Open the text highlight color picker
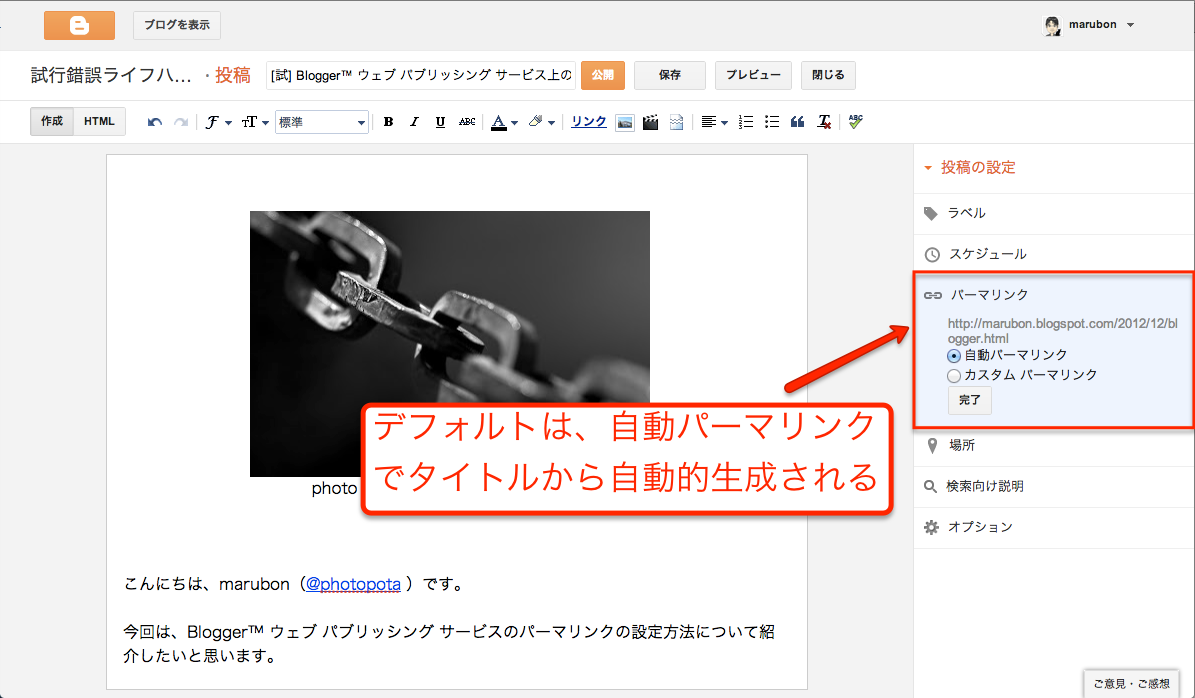Image resolution: width=1195 pixels, height=698 pixels. [x=541, y=122]
